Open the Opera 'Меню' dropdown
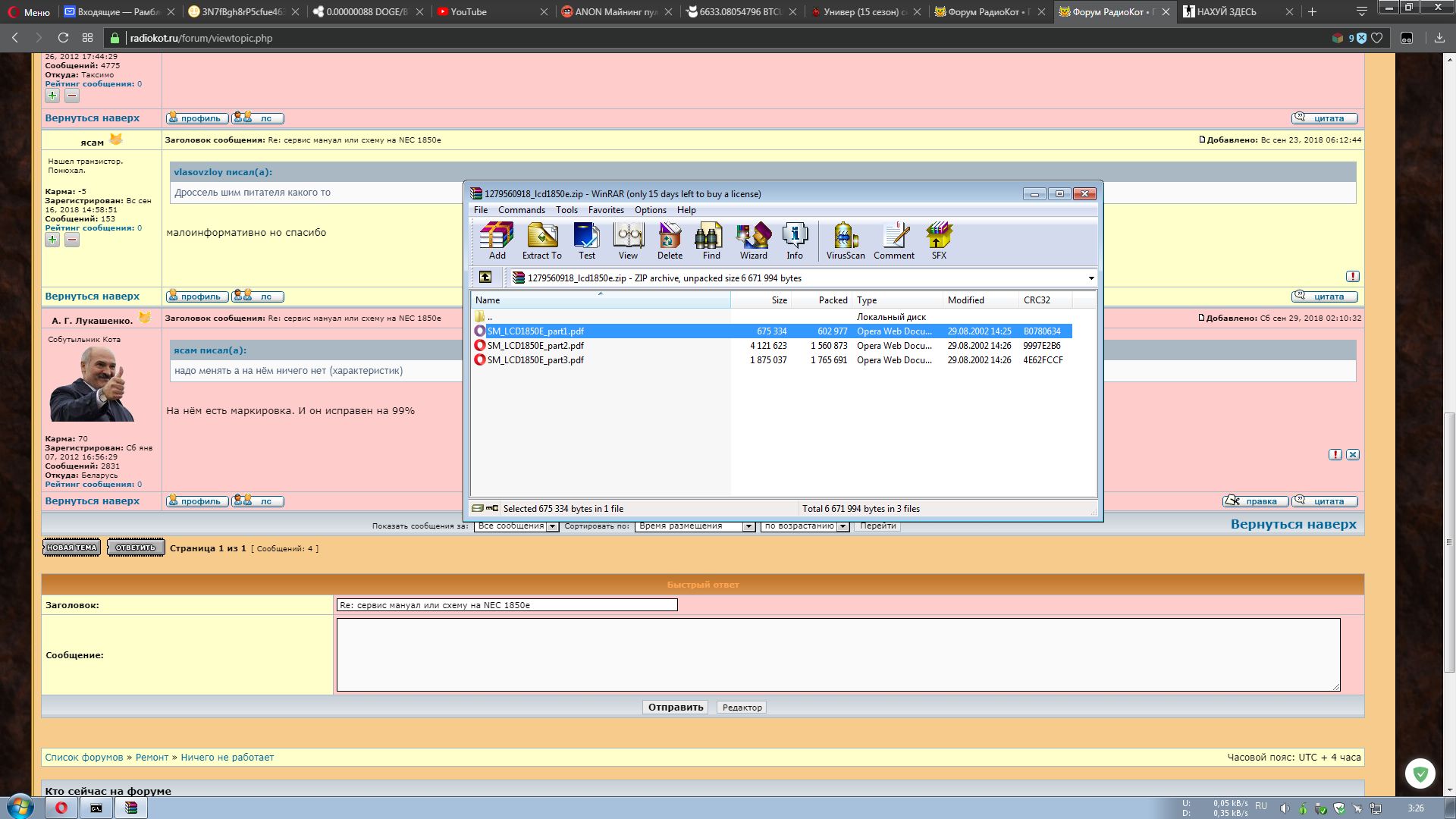The width and height of the screenshot is (1456, 819). [x=29, y=11]
